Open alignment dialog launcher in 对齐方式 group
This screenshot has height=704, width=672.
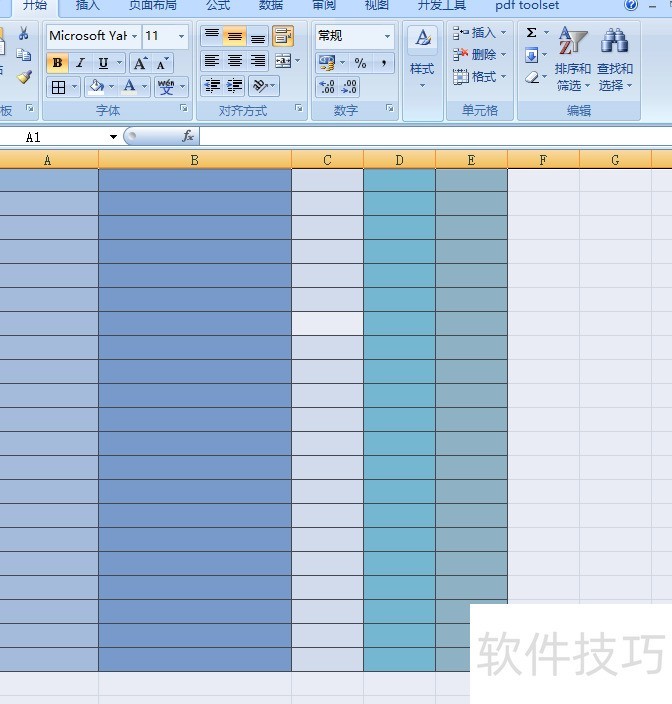299,108
